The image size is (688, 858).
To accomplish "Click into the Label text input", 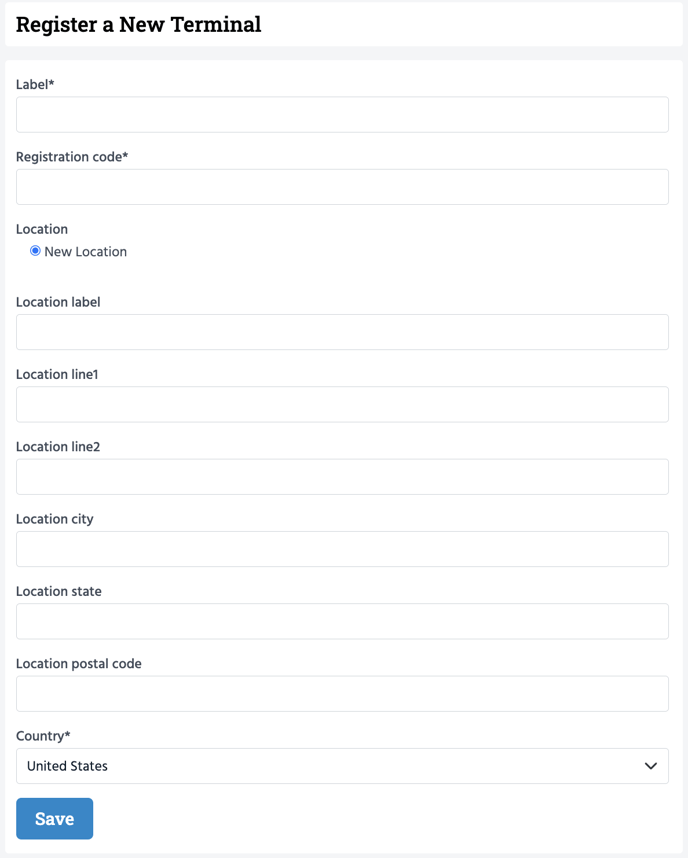I will [342, 115].
